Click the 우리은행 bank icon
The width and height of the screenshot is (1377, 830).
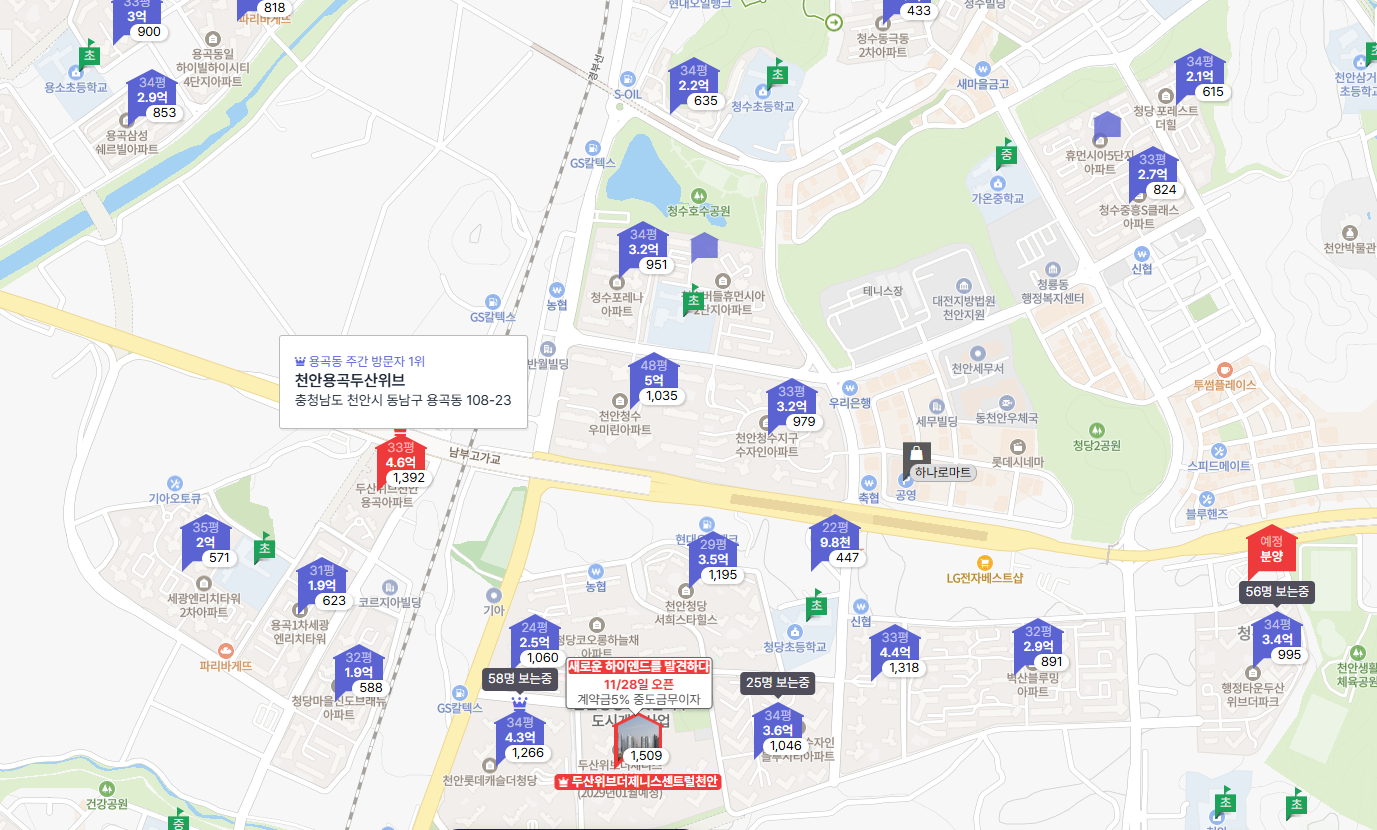pos(850,387)
